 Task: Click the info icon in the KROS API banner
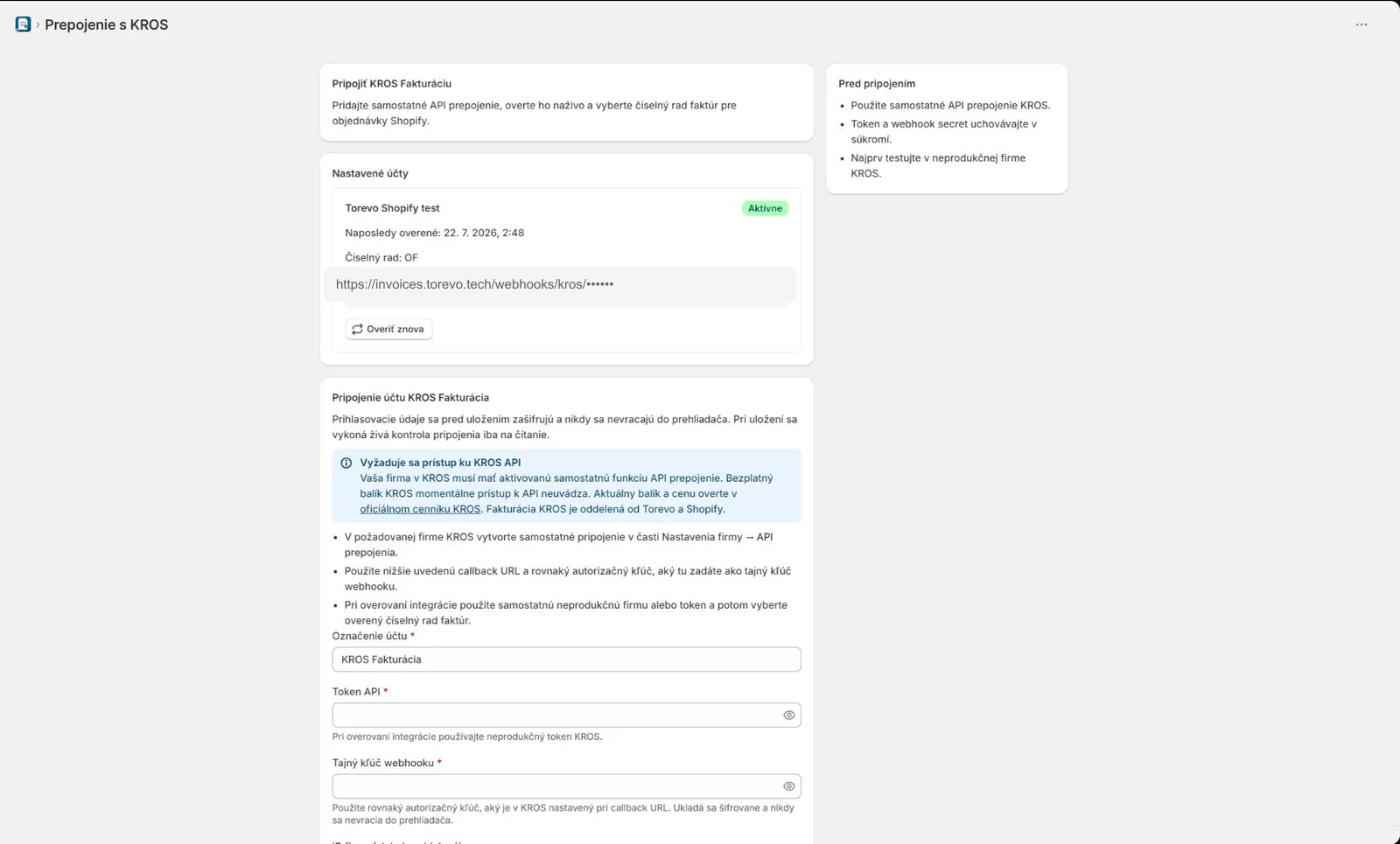(x=346, y=464)
